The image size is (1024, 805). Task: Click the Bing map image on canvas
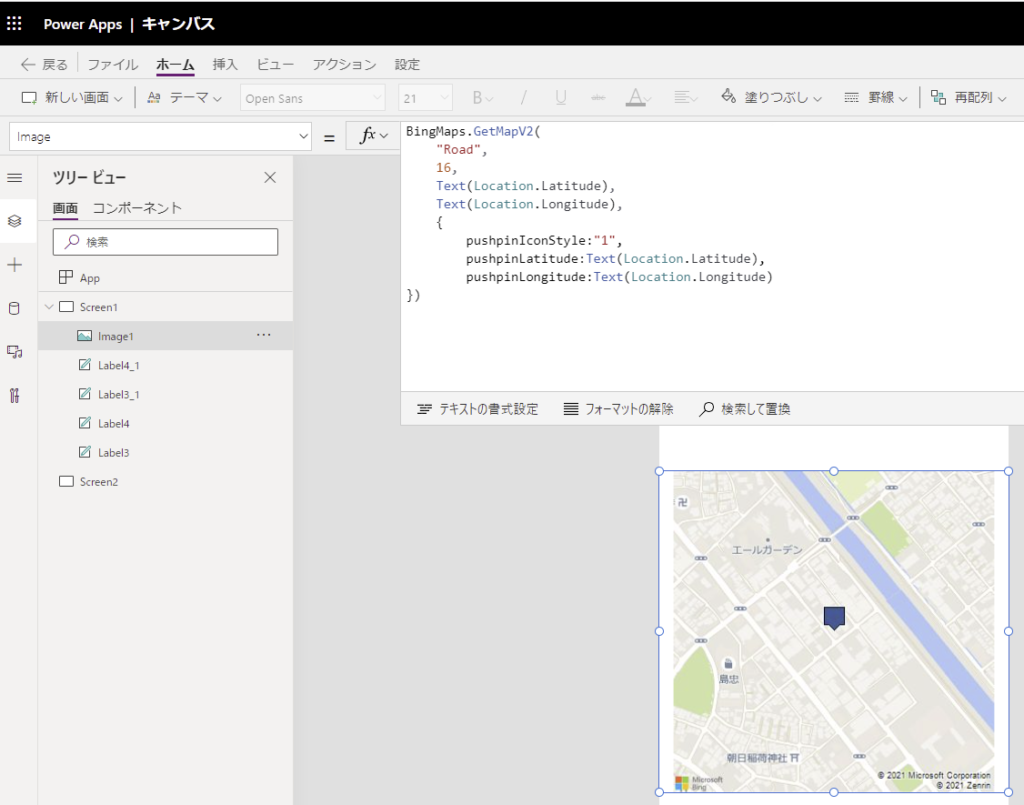pos(834,631)
